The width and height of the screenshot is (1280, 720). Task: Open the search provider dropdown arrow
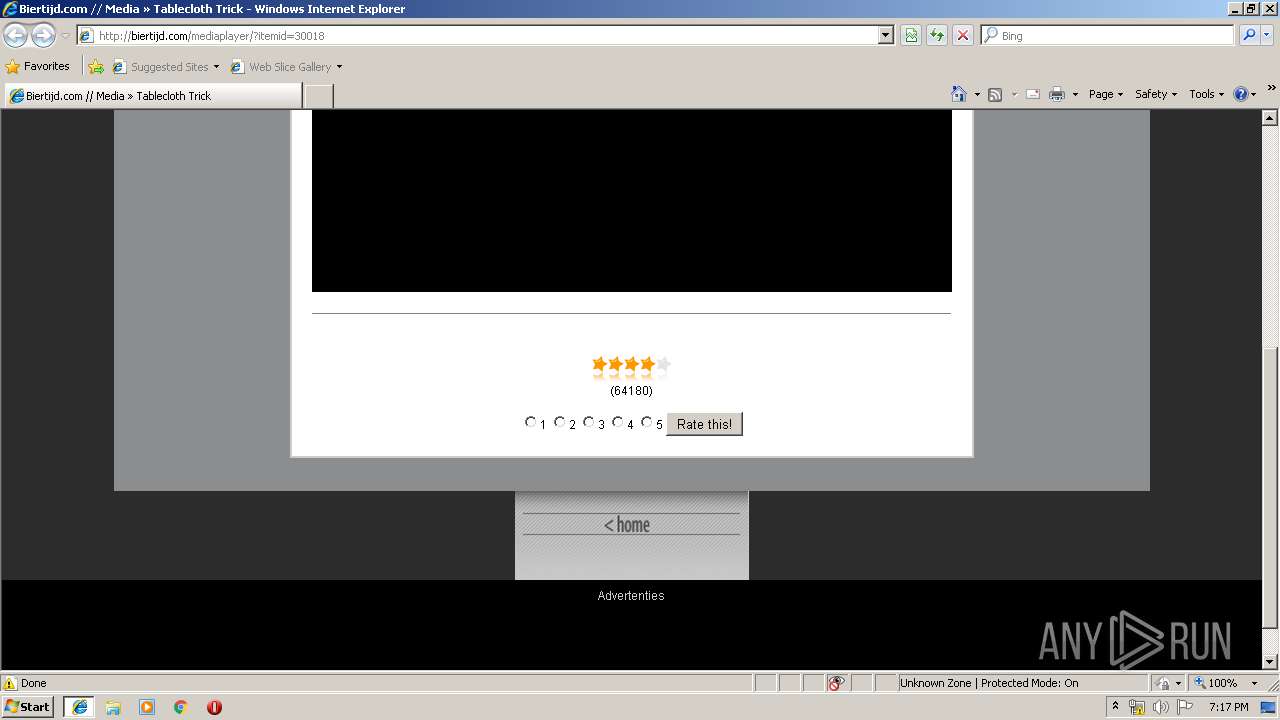[1267, 35]
